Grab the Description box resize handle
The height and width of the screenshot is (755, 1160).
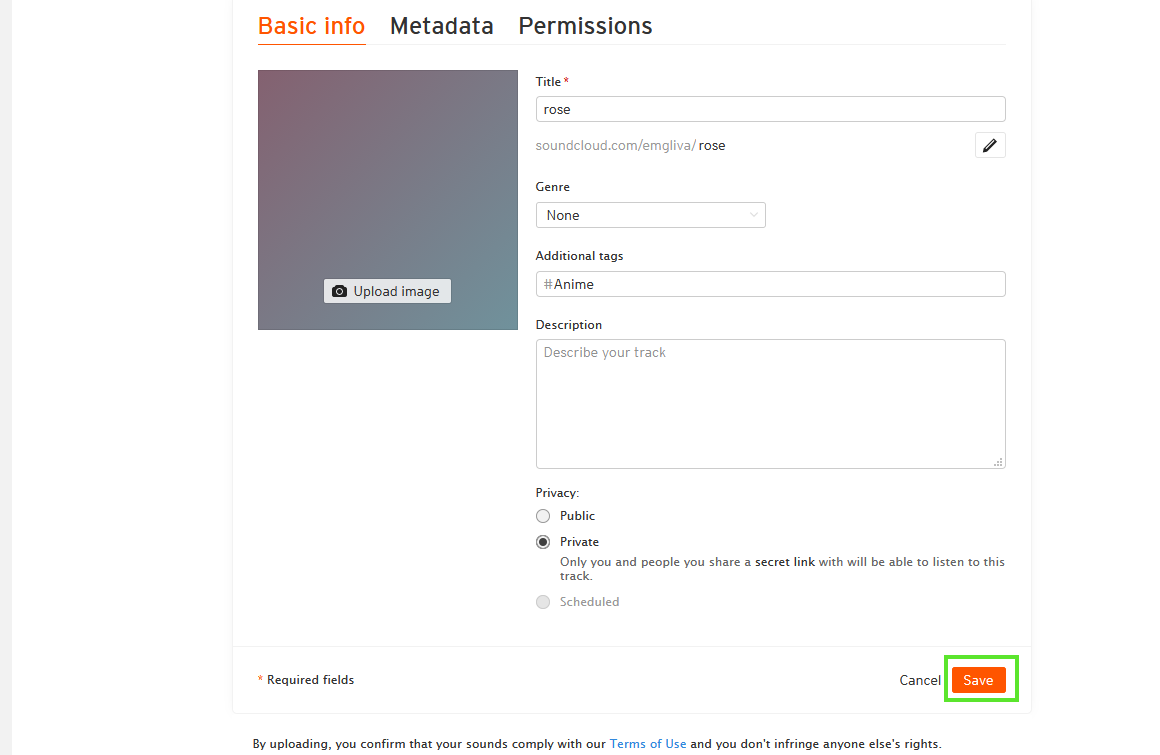998,462
